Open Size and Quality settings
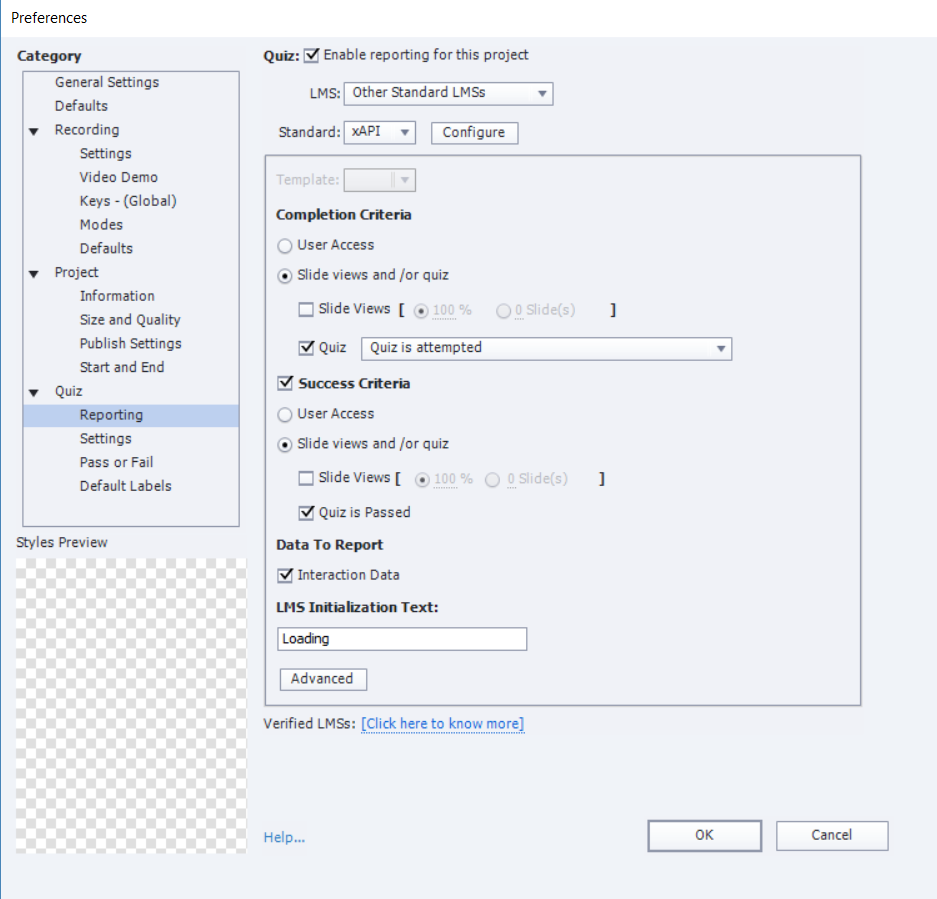 (130, 320)
